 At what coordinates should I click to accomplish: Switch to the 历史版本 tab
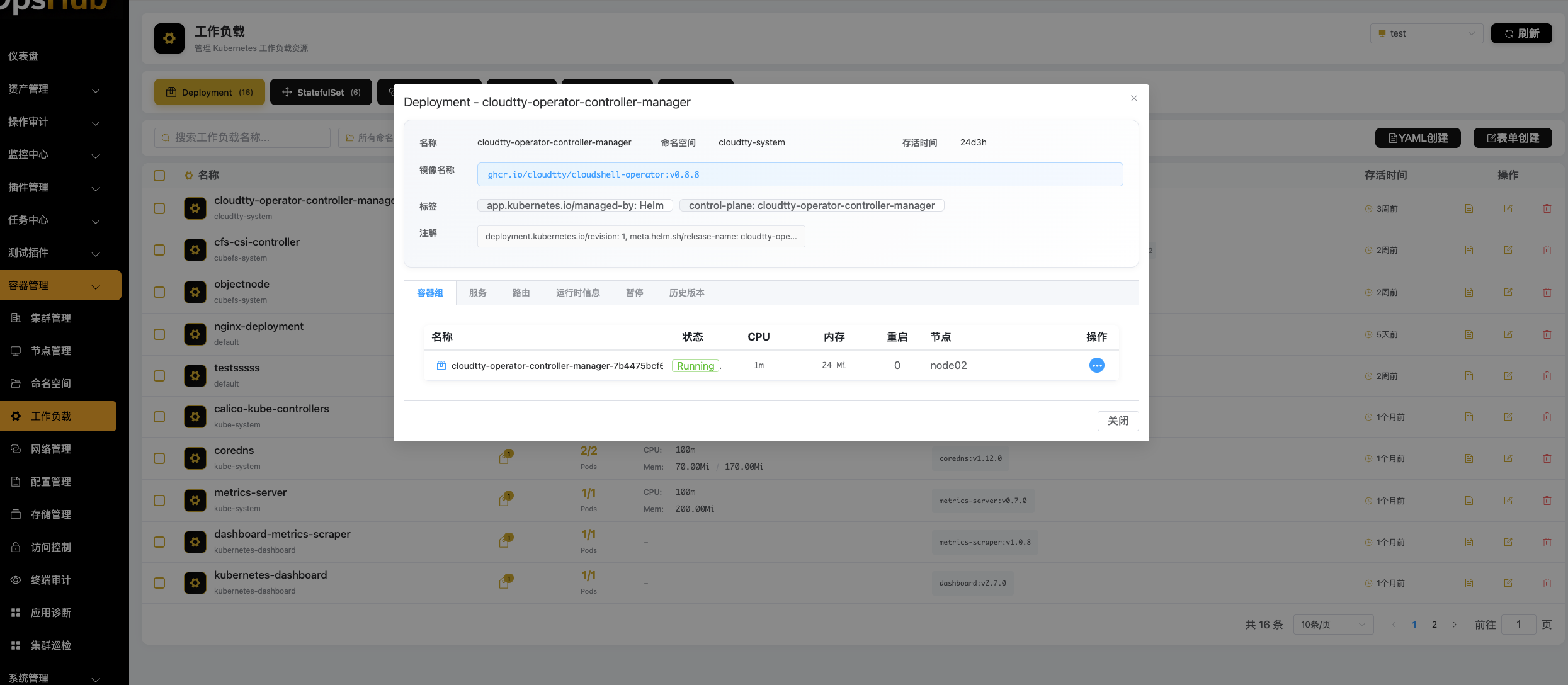click(686, 293)
